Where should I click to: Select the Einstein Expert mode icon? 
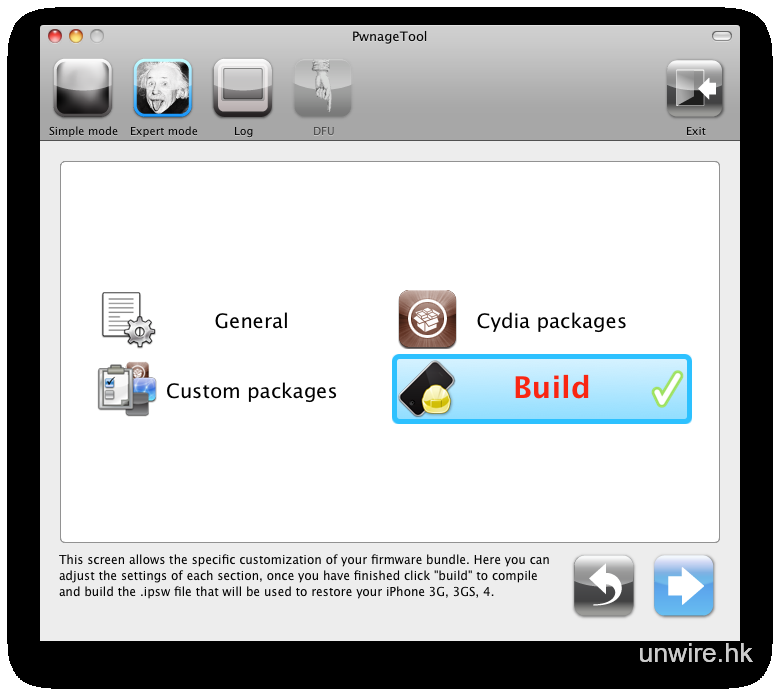pos(163,88)
